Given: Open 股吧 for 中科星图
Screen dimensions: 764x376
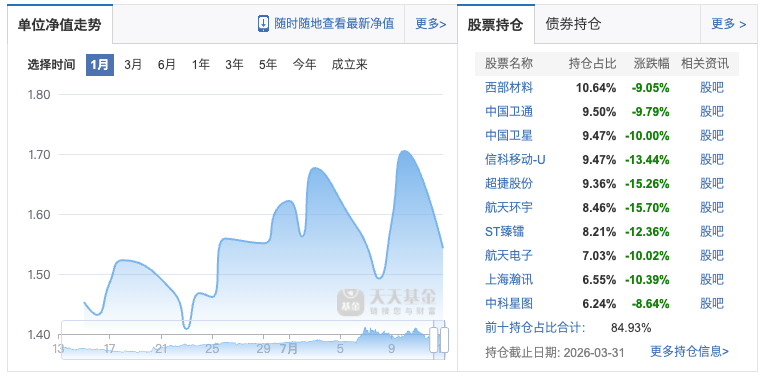Looking at the screenshot, I should click(712, 303).
